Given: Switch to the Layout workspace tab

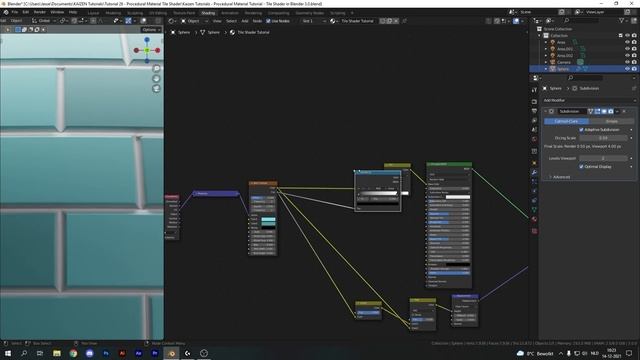Looking at the screenshot, I should [x=93, y=13].
